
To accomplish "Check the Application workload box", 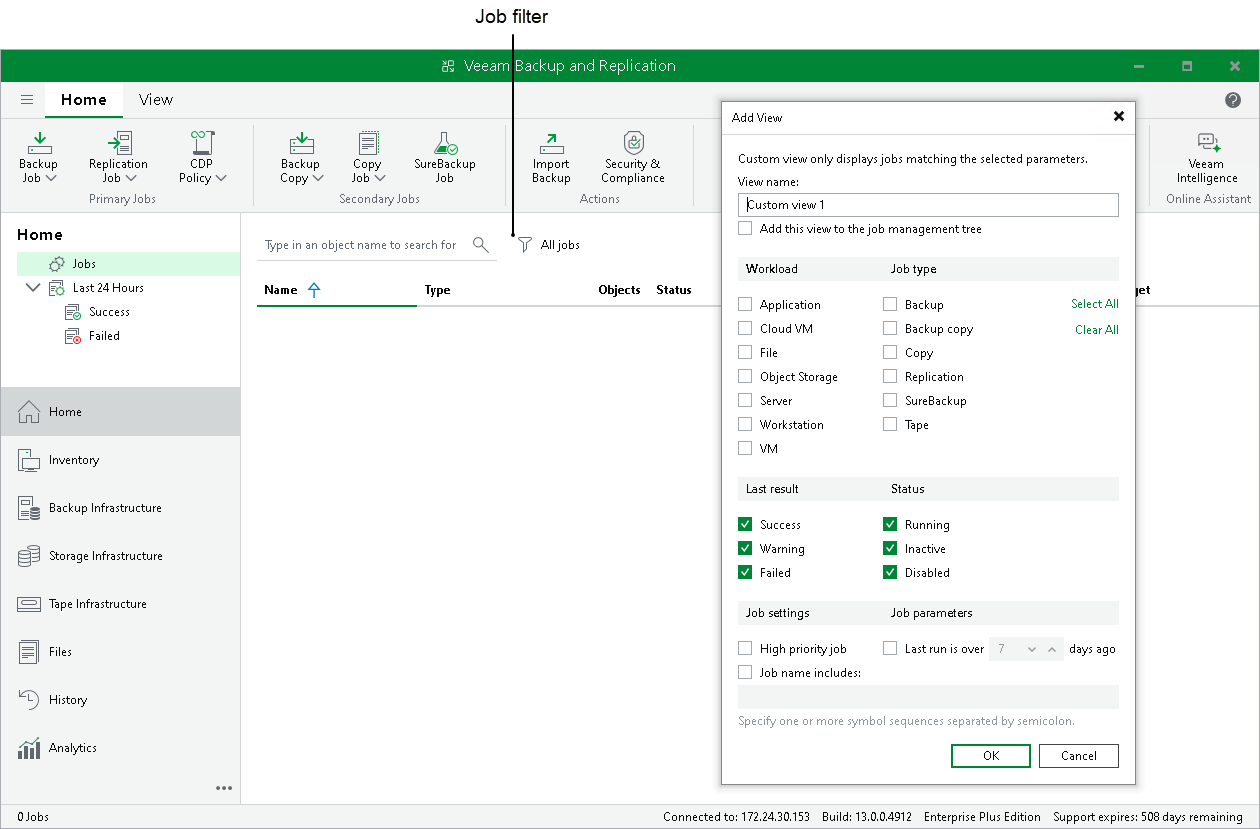I will point(745,304).
